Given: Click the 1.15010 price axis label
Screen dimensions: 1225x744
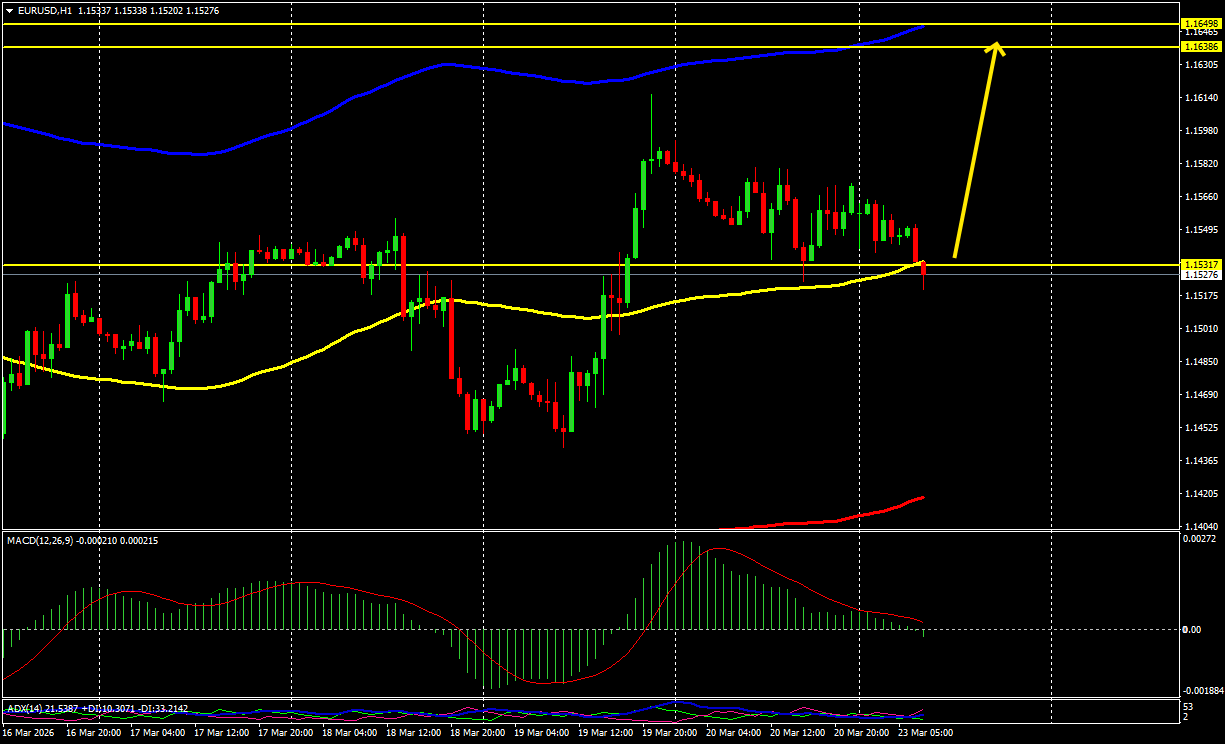Looking at the screenshot, I should [x=1200, y=329].
